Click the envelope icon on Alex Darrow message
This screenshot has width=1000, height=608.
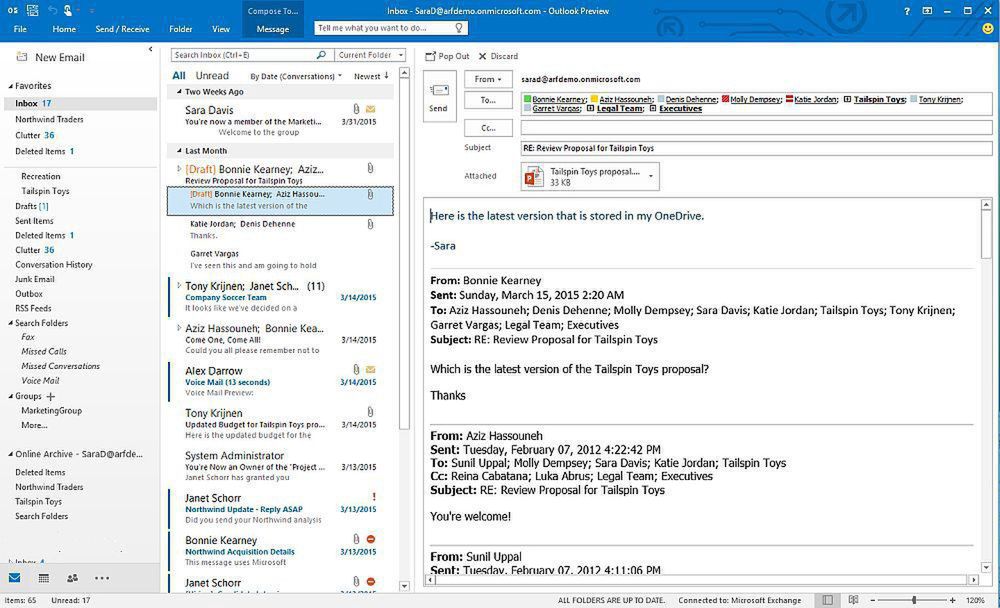coord(371,369)
